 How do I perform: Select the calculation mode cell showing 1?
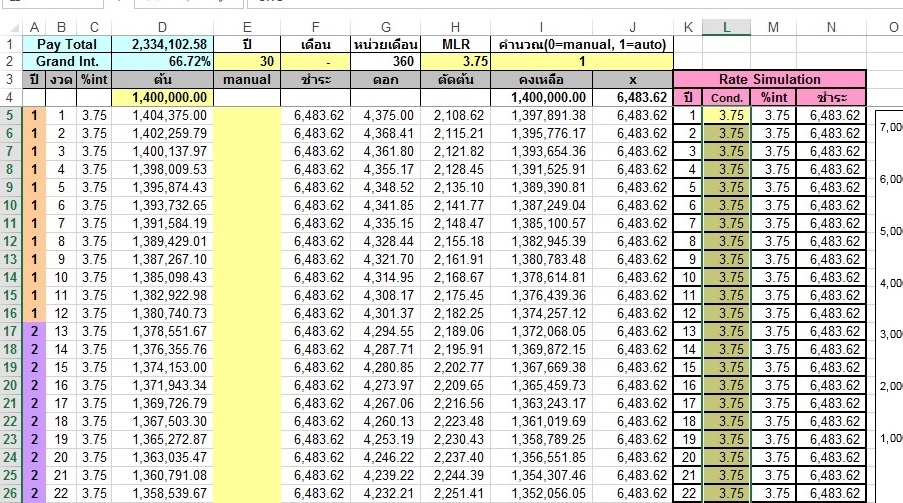tap(582, 62)
